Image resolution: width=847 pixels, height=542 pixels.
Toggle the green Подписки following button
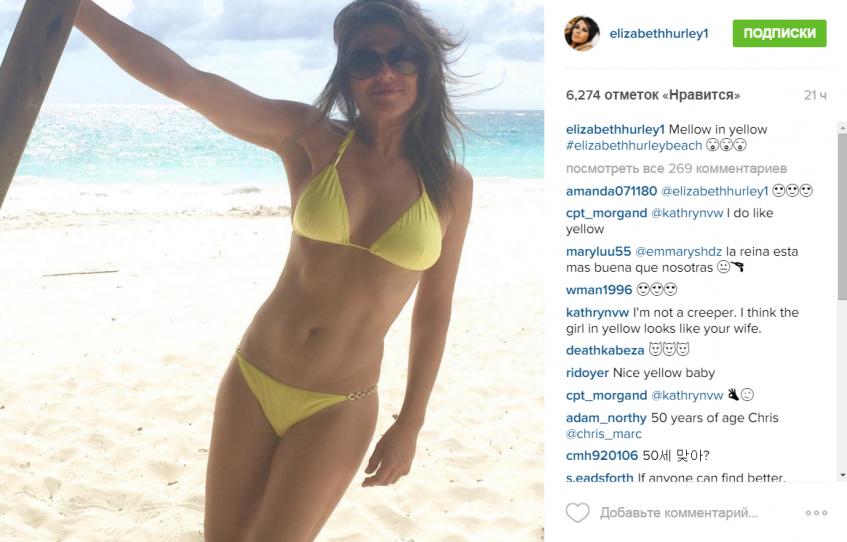click(779, 34)
